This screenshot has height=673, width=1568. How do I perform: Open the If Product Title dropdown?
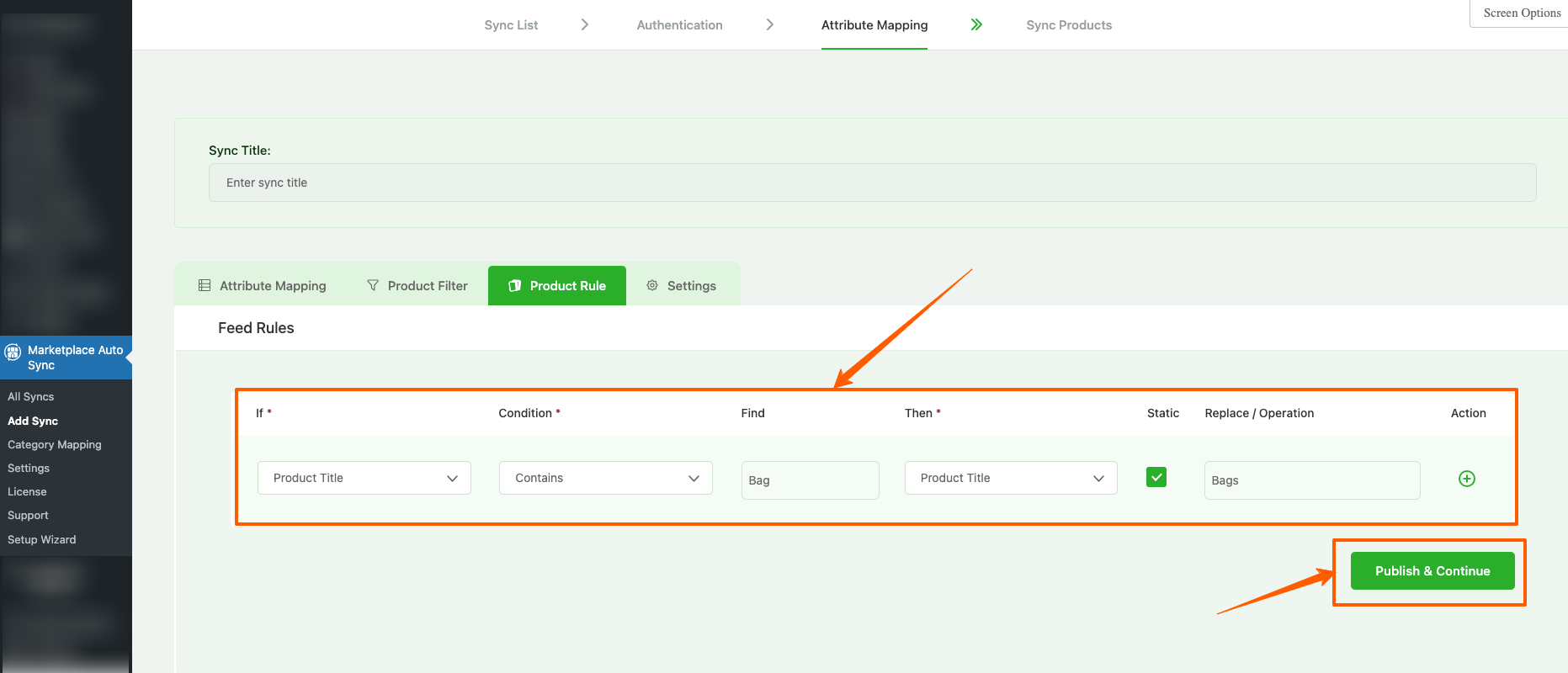pos(364,478)
